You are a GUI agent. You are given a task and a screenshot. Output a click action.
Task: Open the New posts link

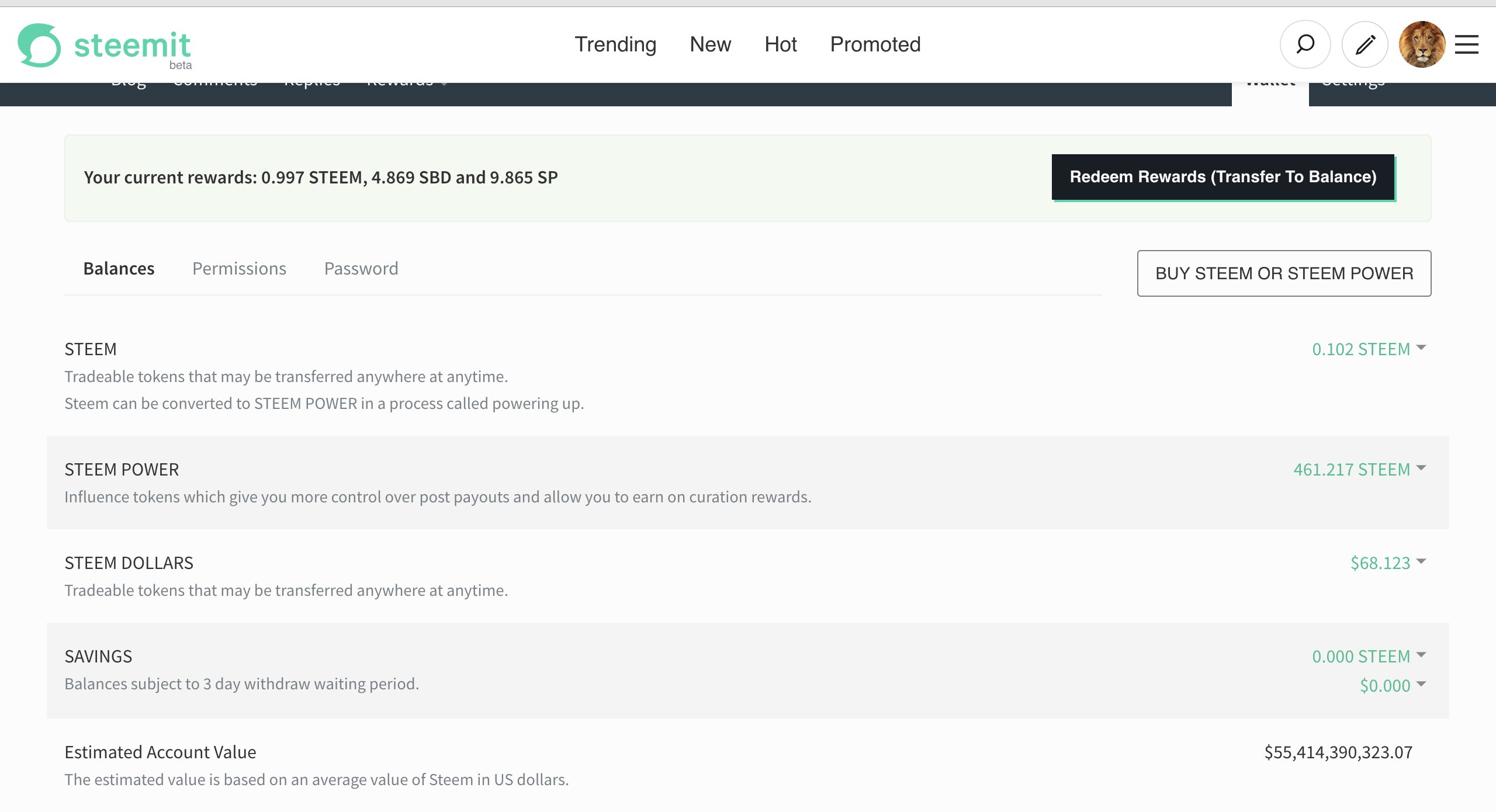710,44
